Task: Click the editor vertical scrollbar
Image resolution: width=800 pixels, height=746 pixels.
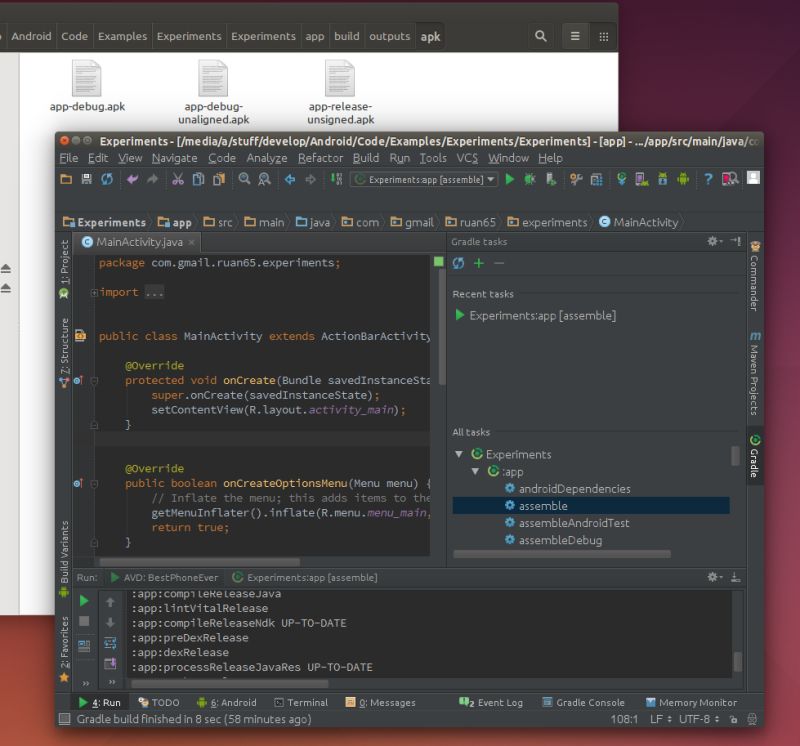Action: [442, 327]
